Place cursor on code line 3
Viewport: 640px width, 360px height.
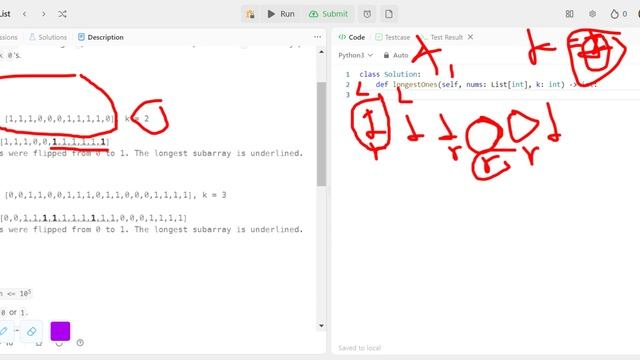pos(498,95)
